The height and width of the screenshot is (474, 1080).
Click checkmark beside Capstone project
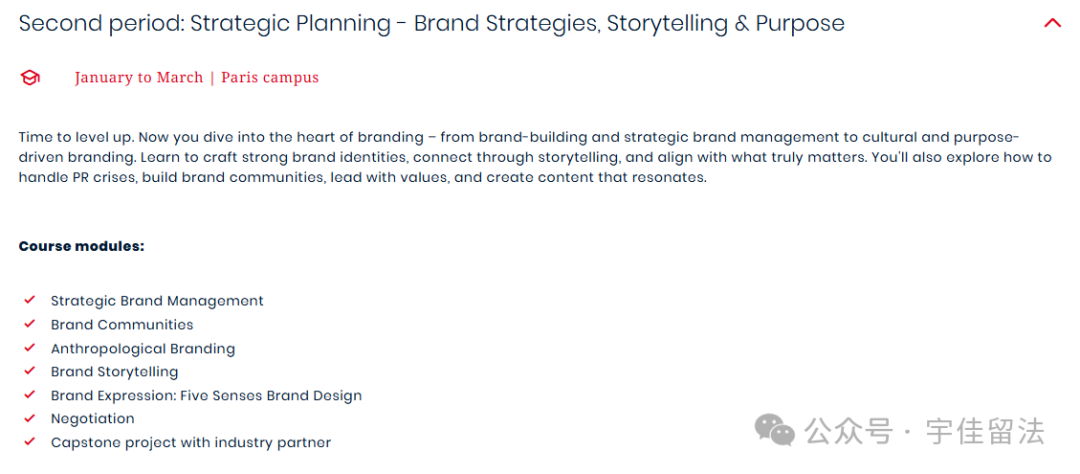point(29,442)
